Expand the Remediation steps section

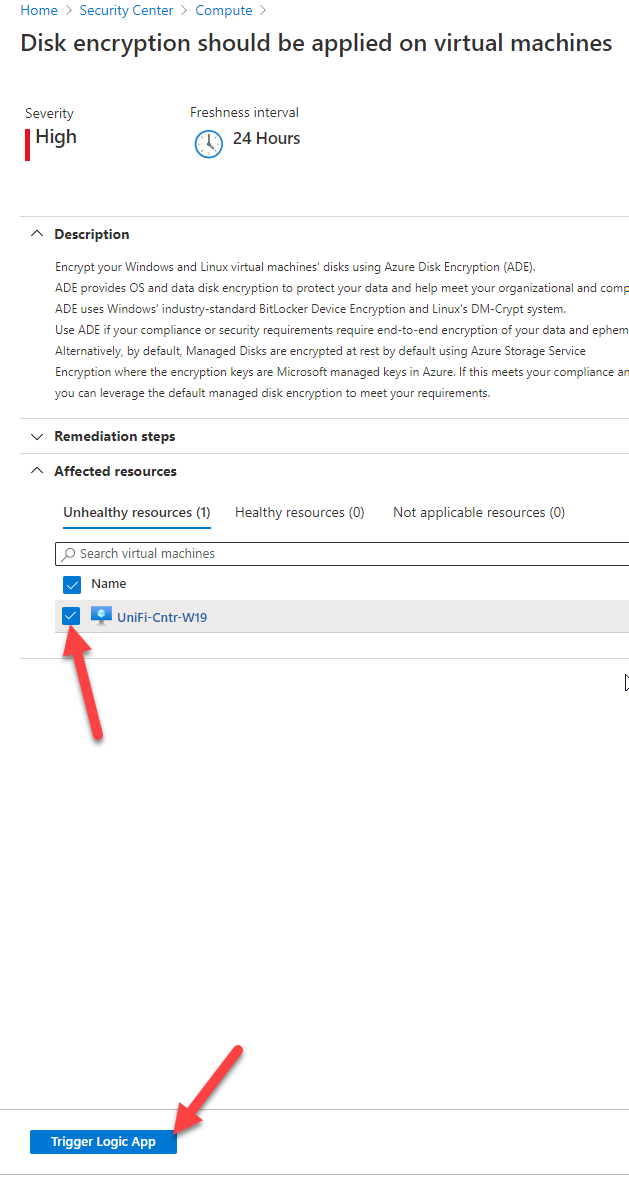(x=36, y=436)
